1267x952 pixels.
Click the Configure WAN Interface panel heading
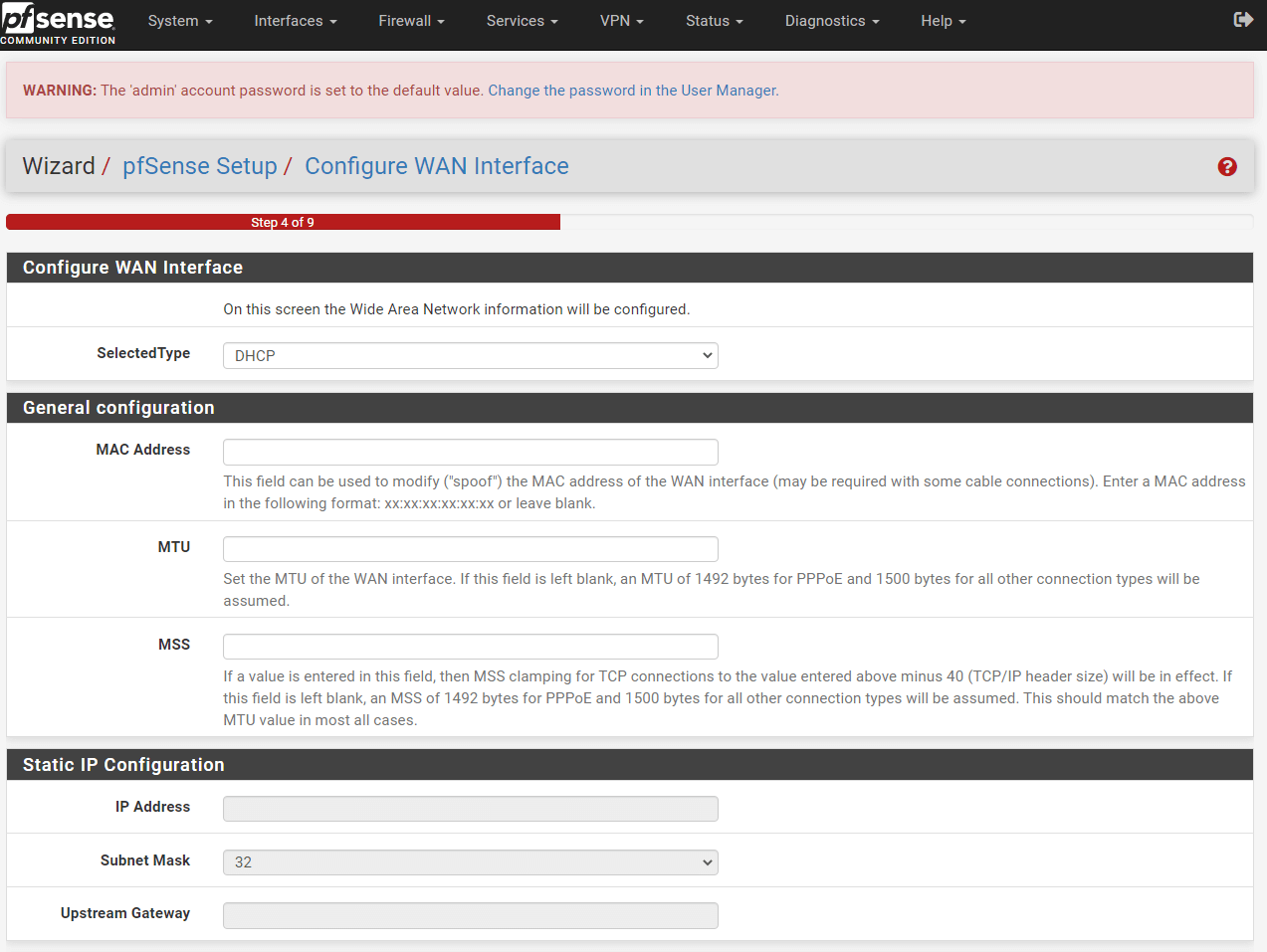629,268
